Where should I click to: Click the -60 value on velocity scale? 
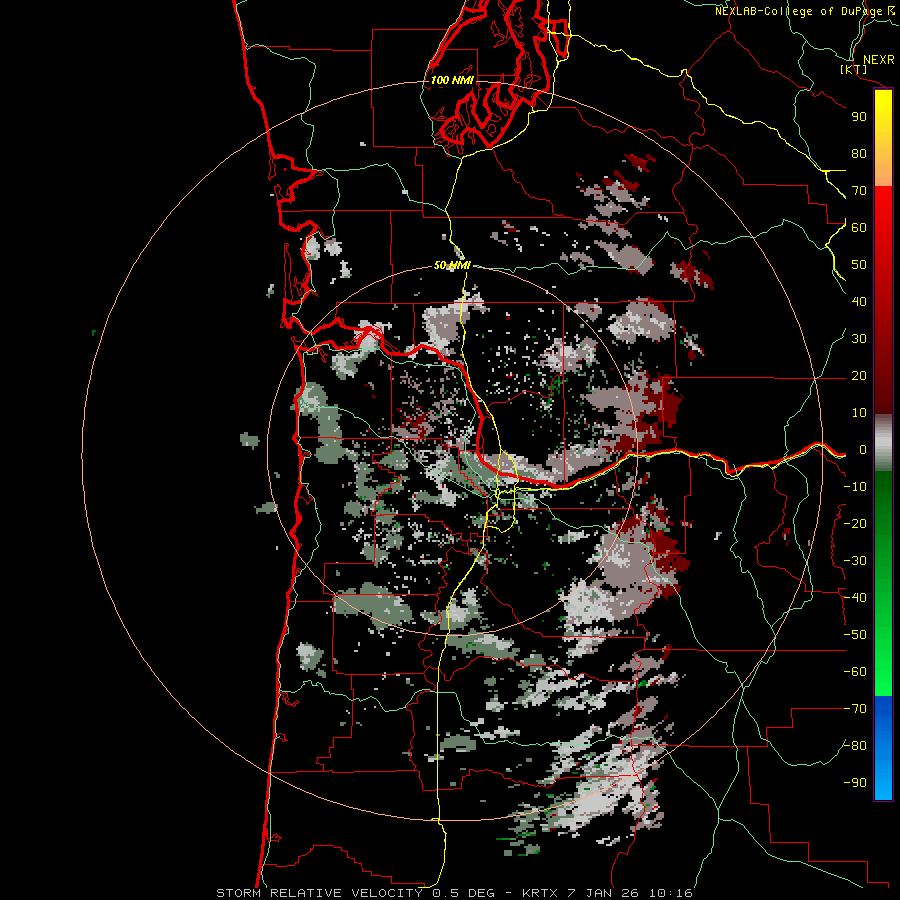(855, 672)
